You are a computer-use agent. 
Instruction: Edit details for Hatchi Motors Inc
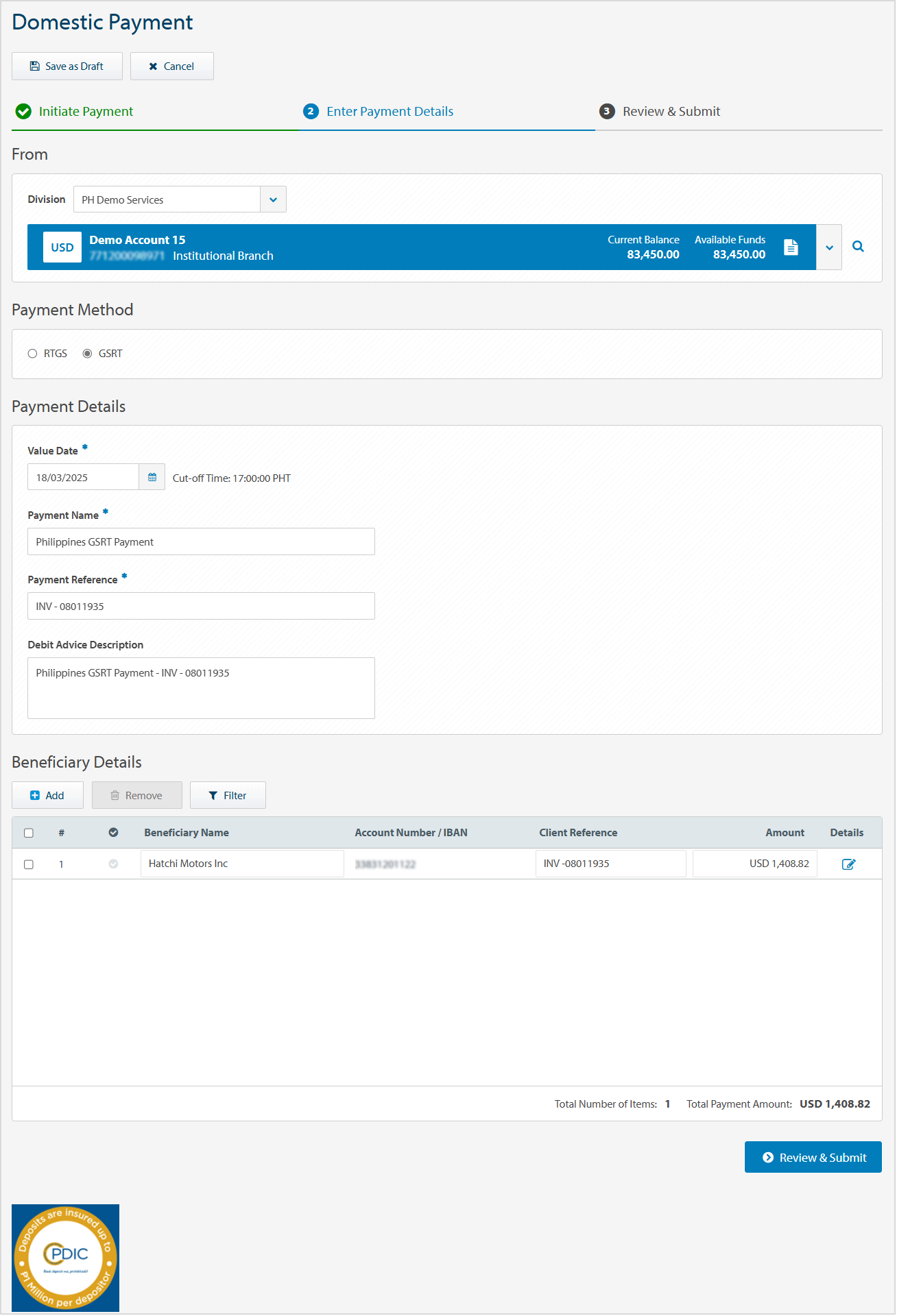pos(848,864)
